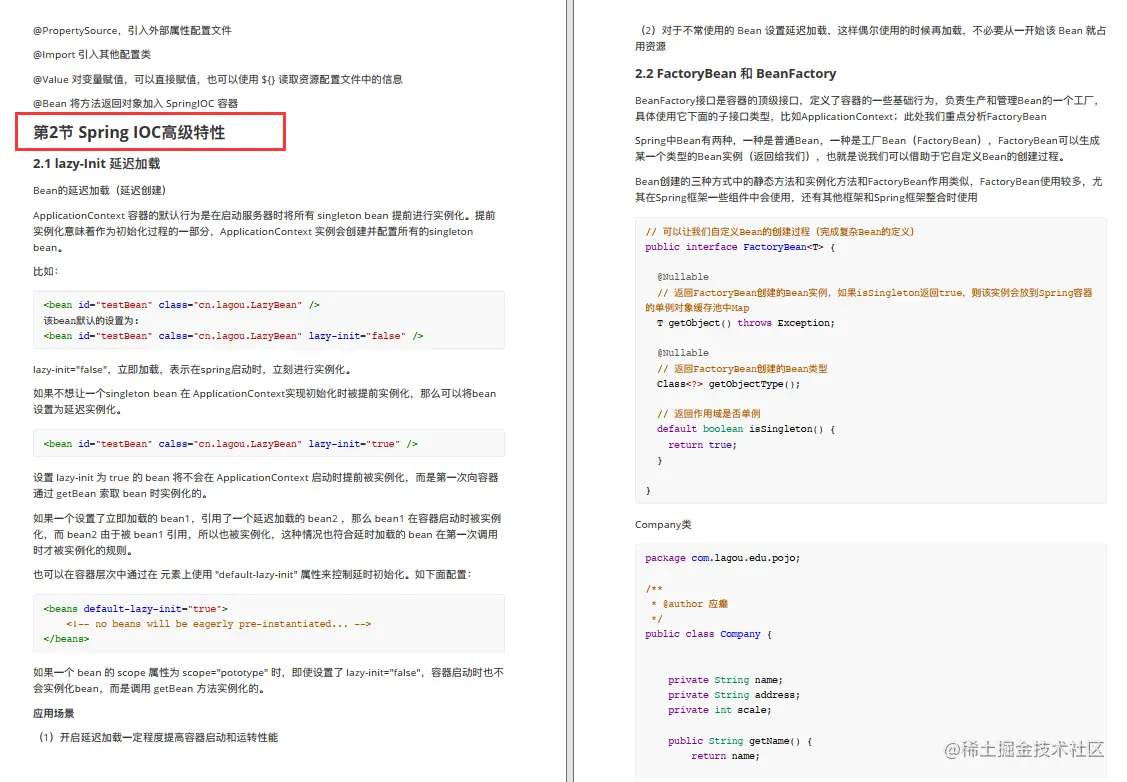Click the code line "该bean默认的设置为:"
Image resolution: width=1127 pixels, height=782 pixels.
click(91, 321)
